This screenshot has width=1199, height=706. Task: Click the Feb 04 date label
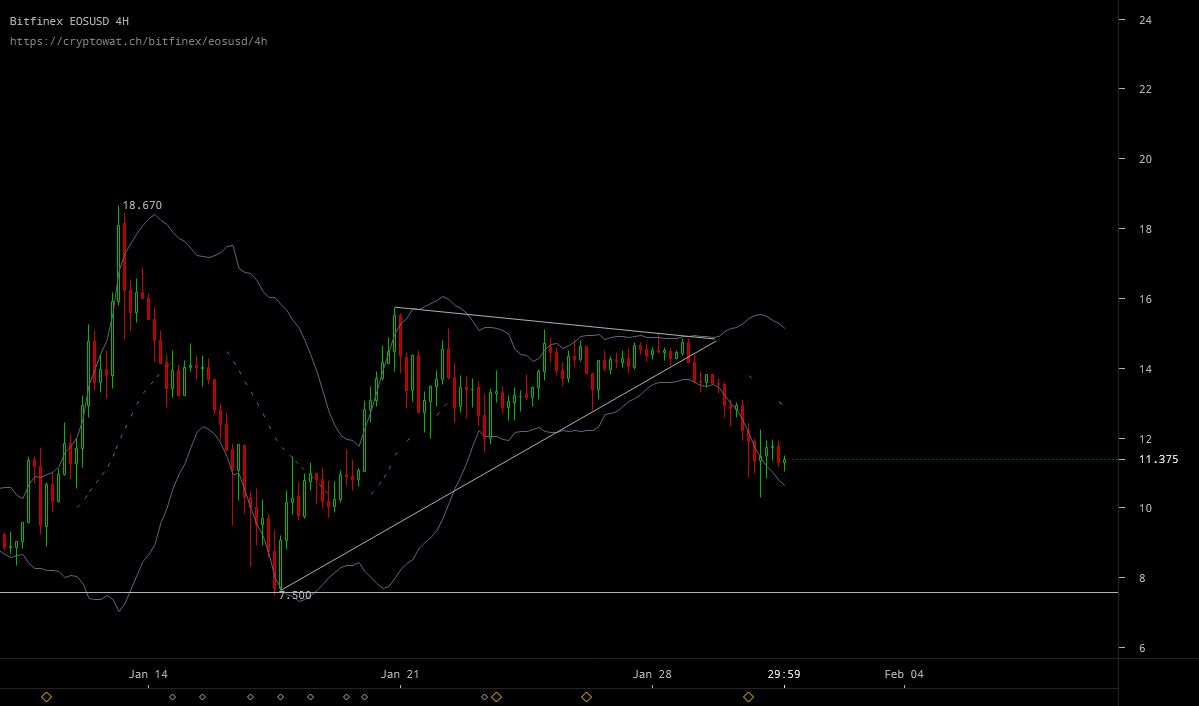(x=904, y=674)
